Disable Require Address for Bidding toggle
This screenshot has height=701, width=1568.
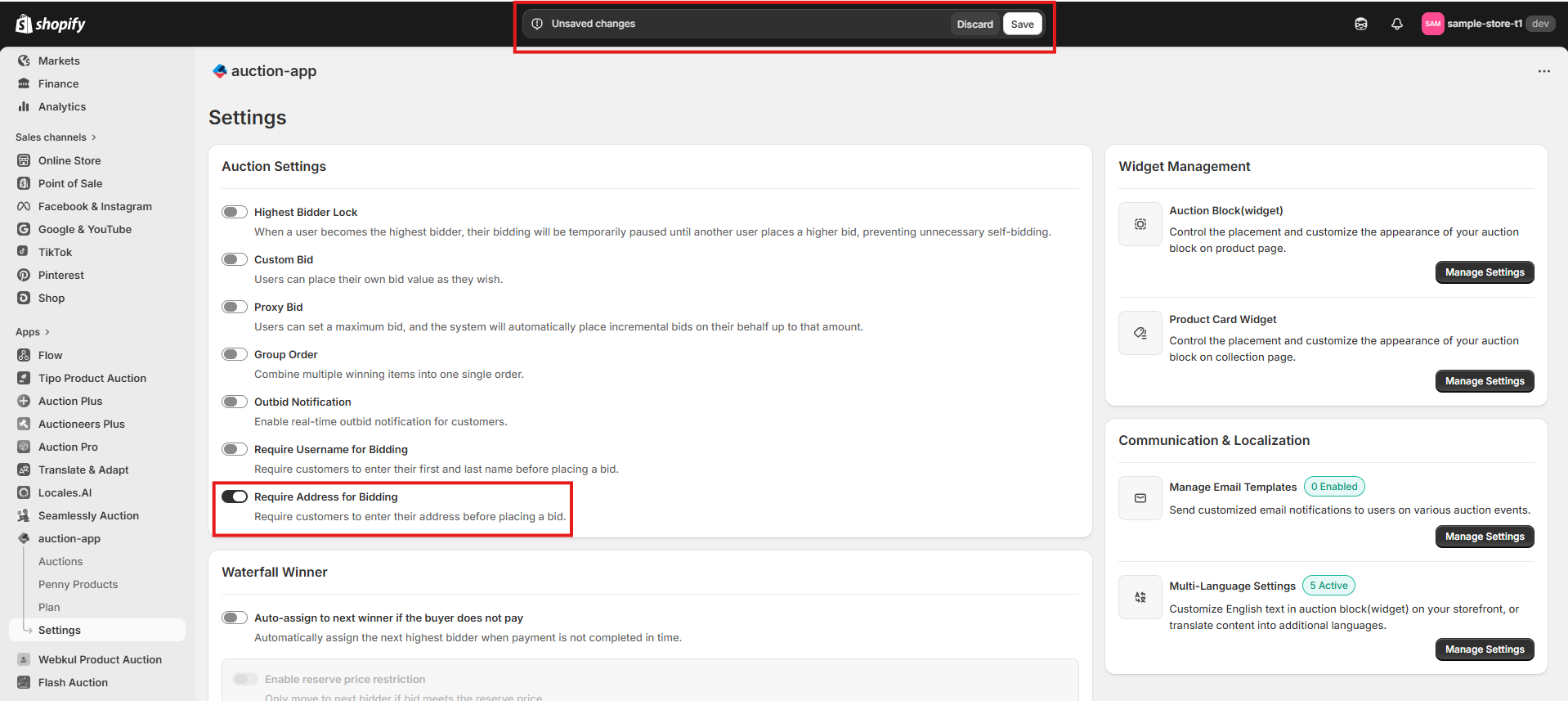click(x=235, y=497)
